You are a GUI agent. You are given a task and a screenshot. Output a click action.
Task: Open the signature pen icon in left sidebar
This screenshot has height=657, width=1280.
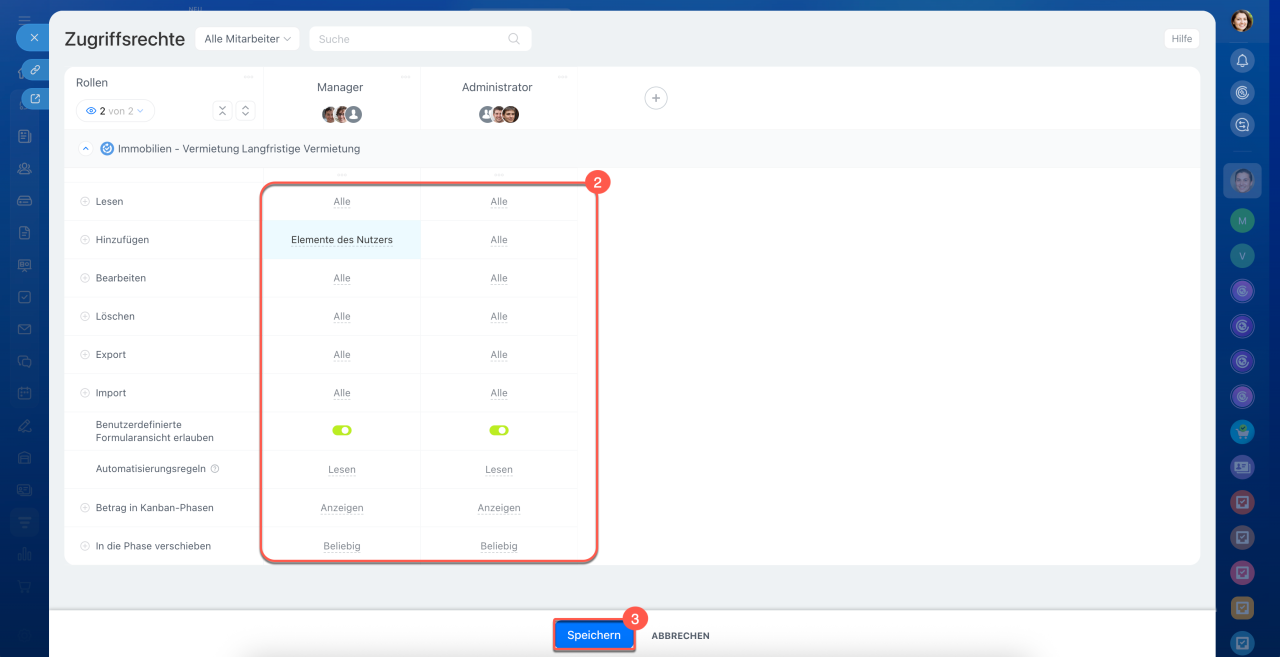pyautogui.click(x=24, y=425)
